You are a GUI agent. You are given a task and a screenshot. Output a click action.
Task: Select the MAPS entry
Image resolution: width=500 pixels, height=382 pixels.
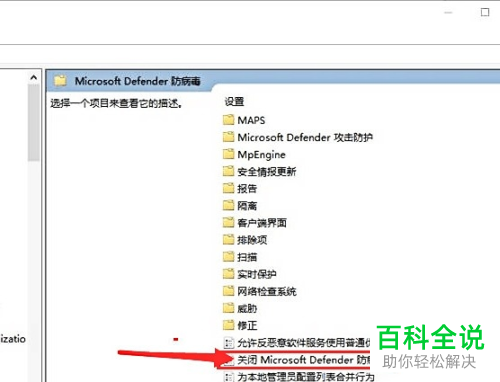tap(251, 120)
